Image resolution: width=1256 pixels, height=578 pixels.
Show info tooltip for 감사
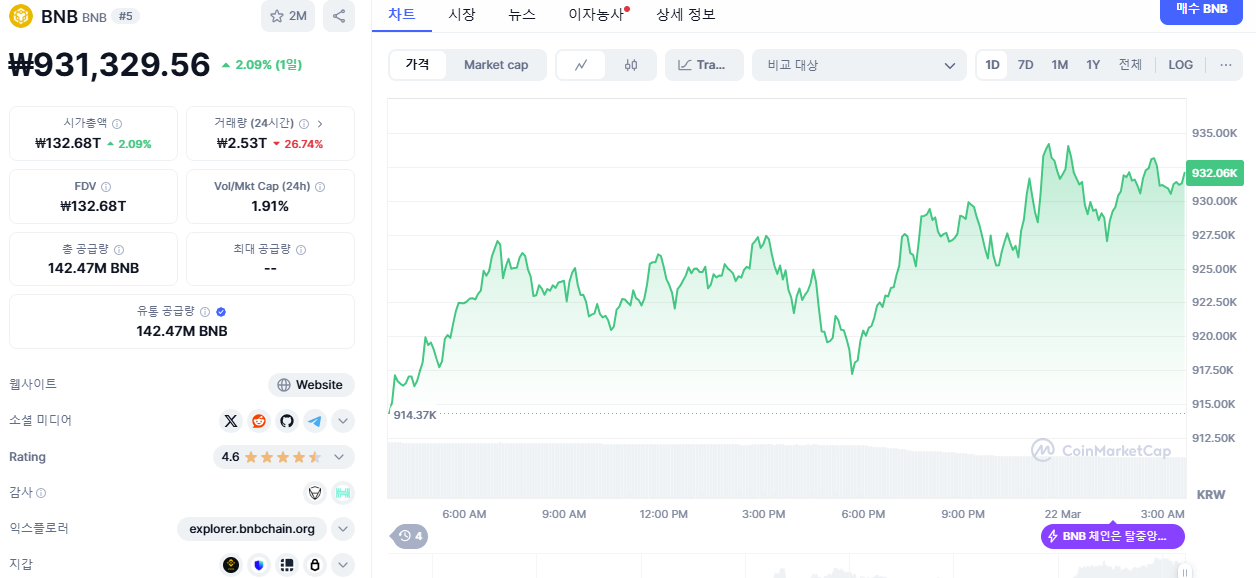click(x=41, y=493)
